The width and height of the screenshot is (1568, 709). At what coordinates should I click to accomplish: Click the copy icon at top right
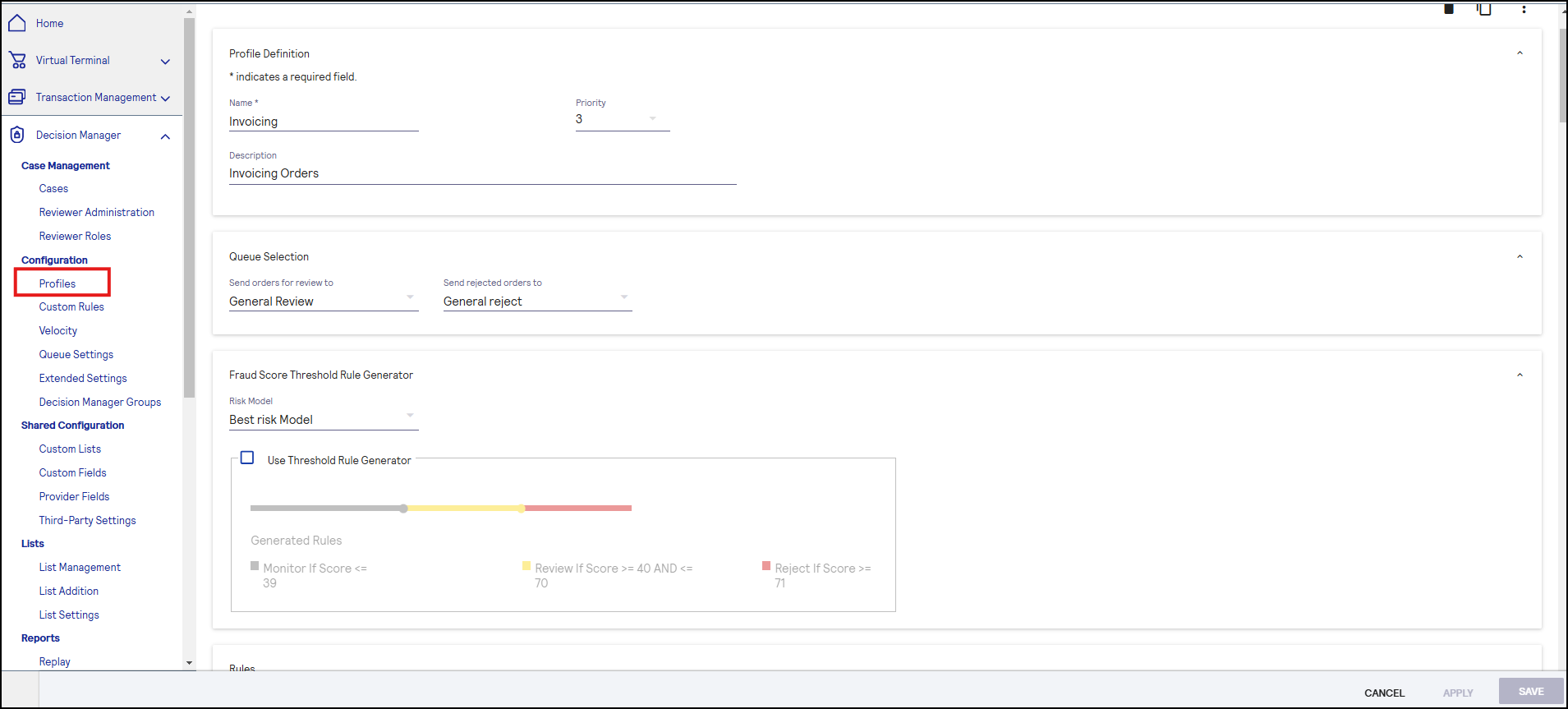[x=1484, y=9]
